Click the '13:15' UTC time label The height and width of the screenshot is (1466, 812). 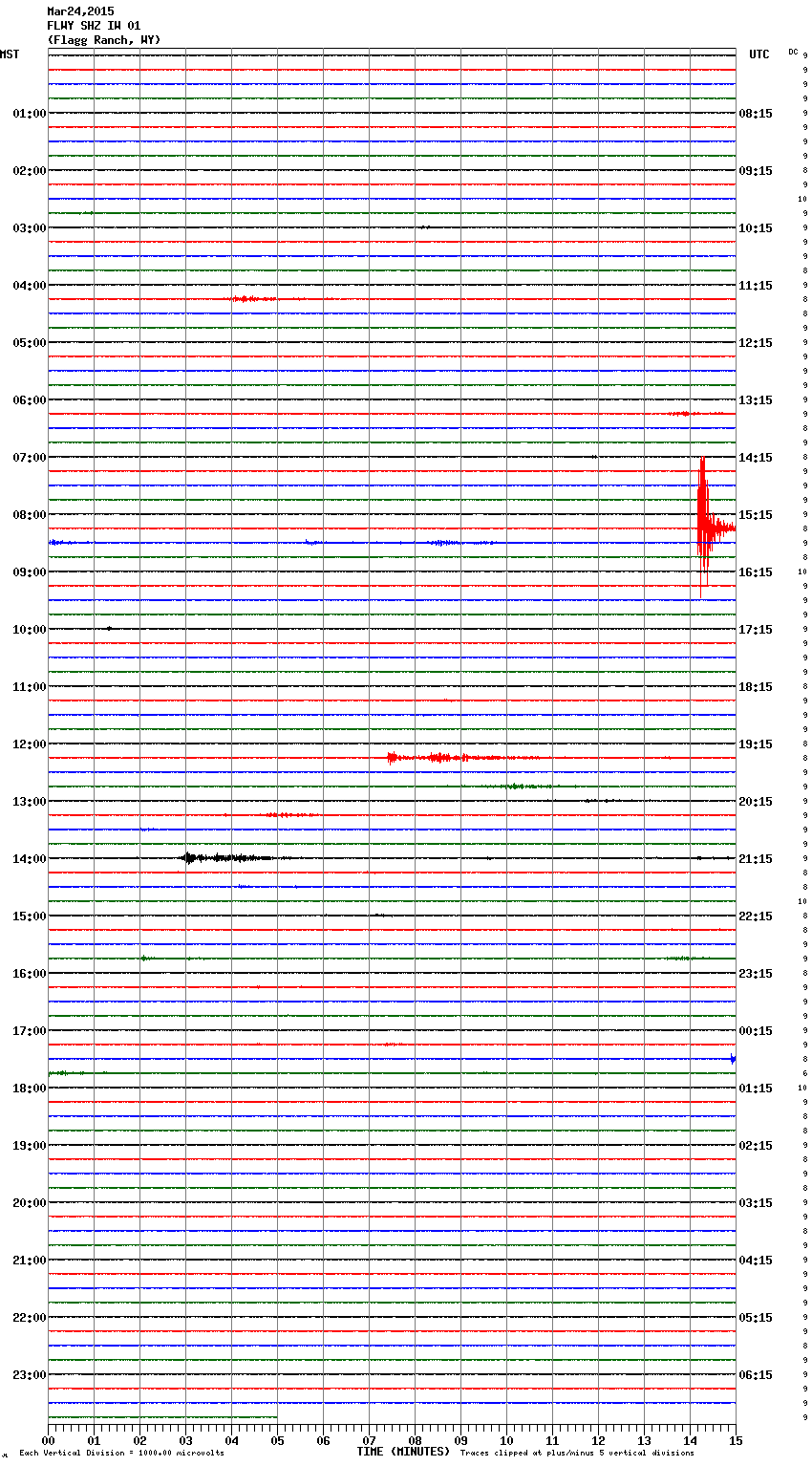pos(756,400)
